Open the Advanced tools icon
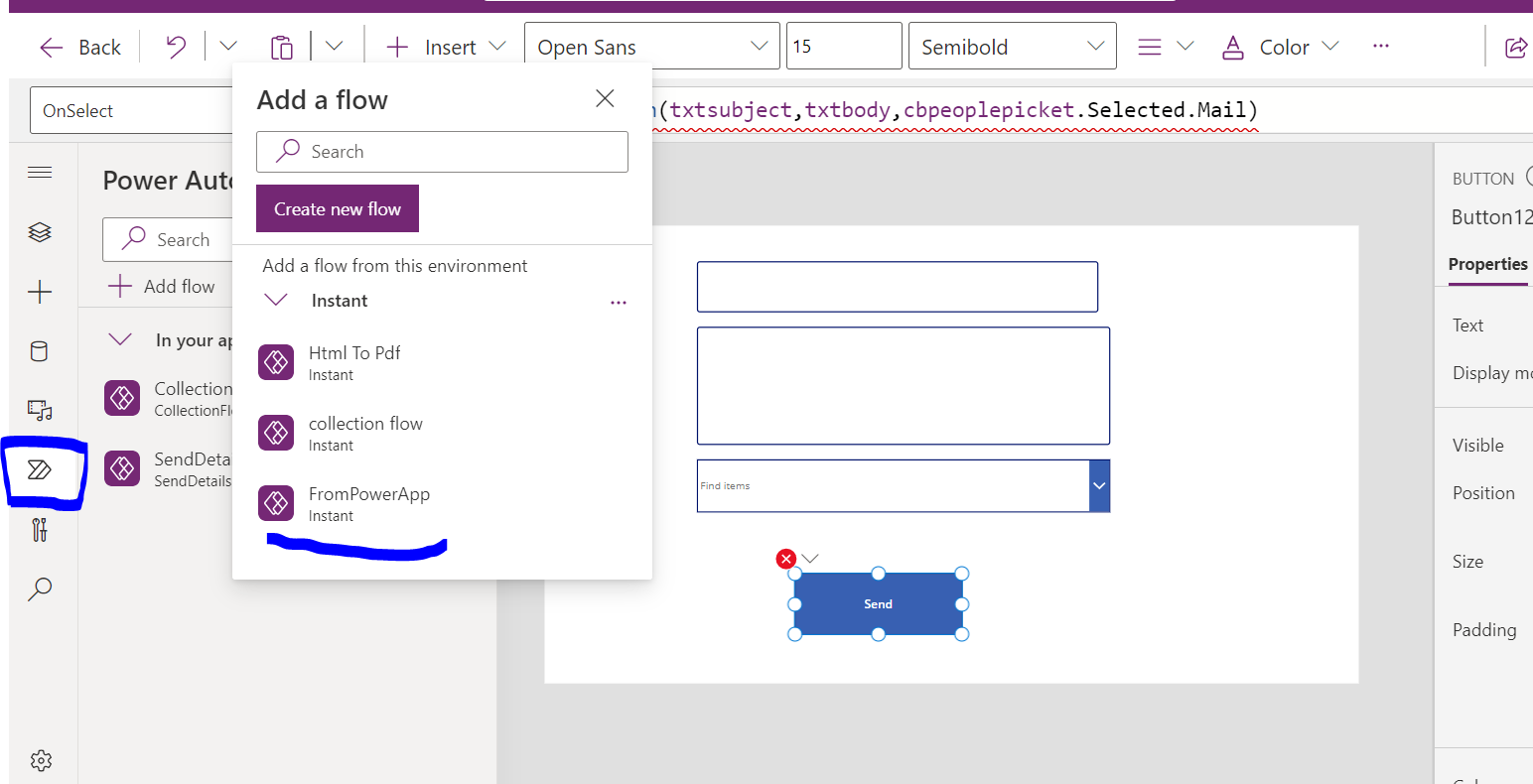This screenshot has width=1533, height=784. [40, 529]
